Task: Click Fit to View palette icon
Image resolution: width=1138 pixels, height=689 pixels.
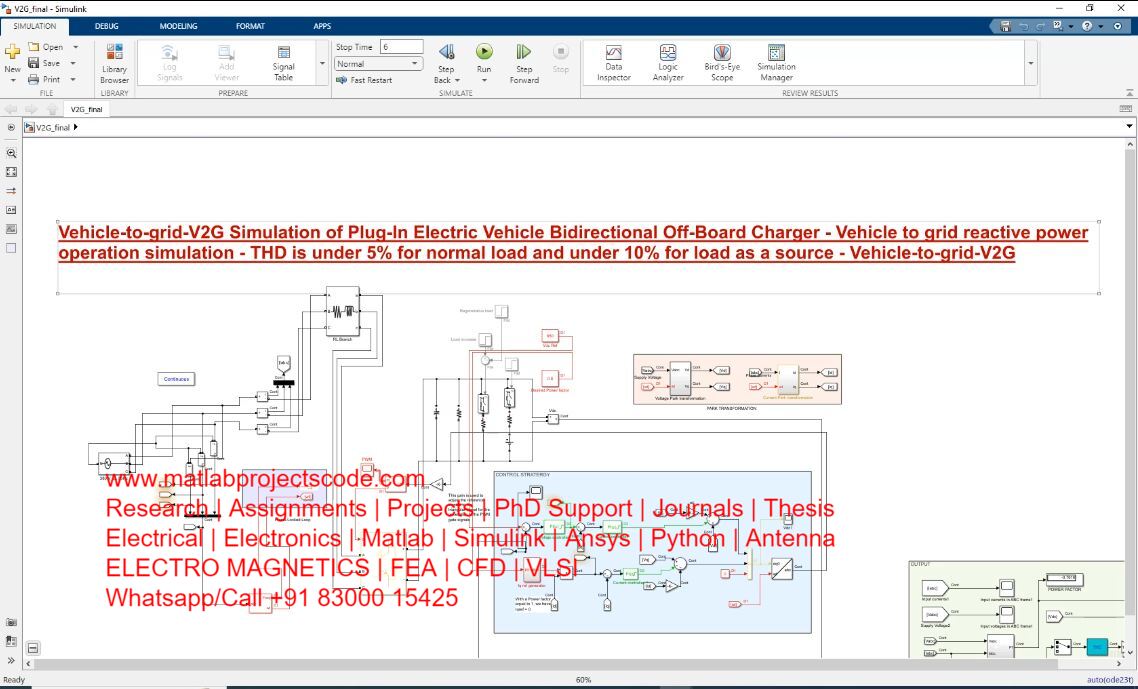Action: (x=11, y=172)
